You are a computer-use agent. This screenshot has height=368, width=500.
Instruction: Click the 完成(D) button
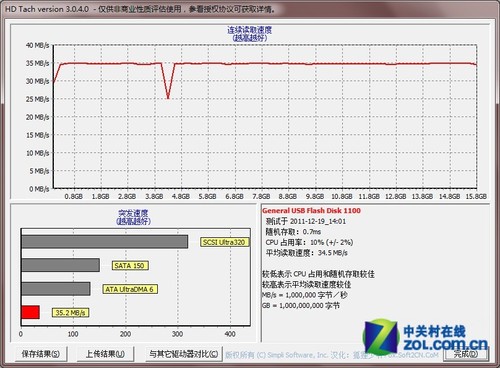tap(466, 354)
